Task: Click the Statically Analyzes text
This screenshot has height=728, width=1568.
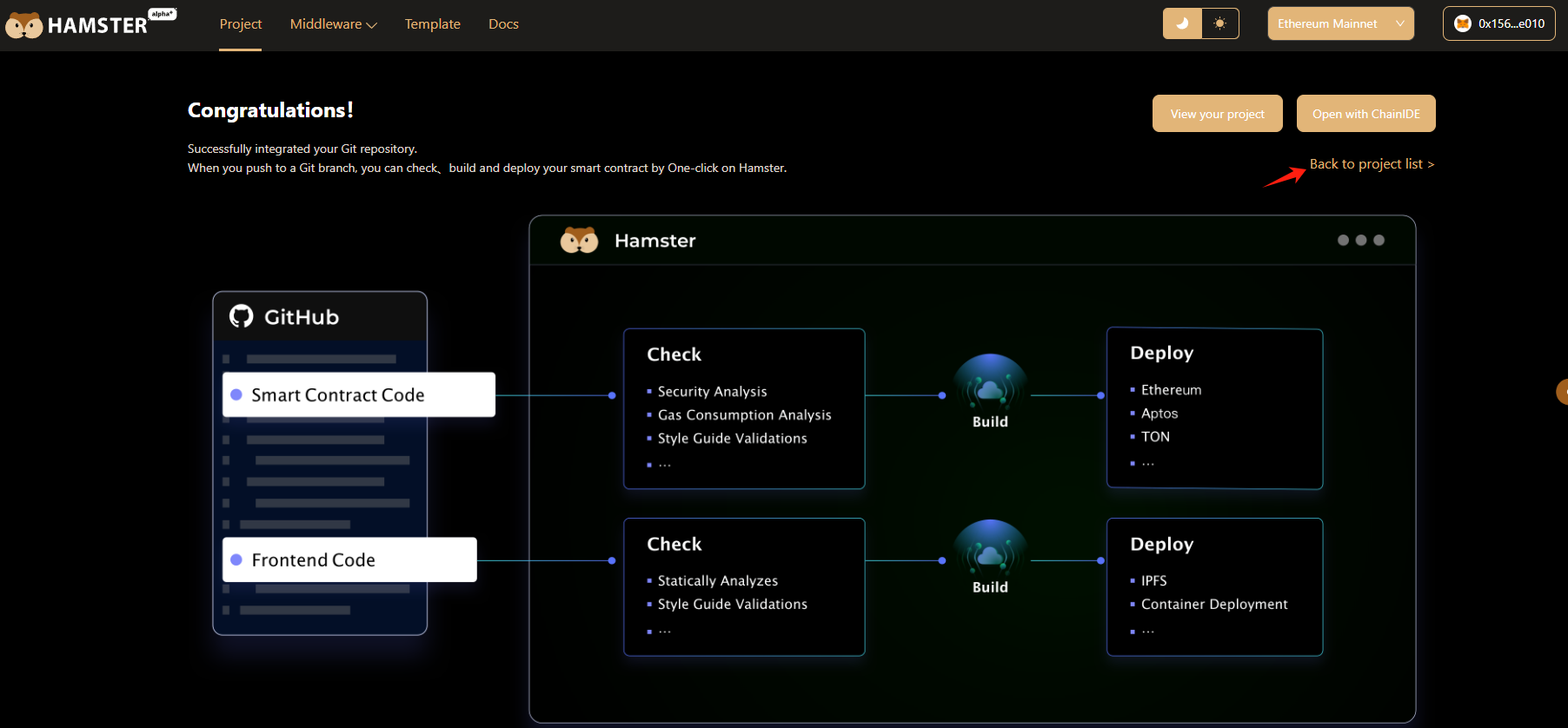Action: point(717,580)
